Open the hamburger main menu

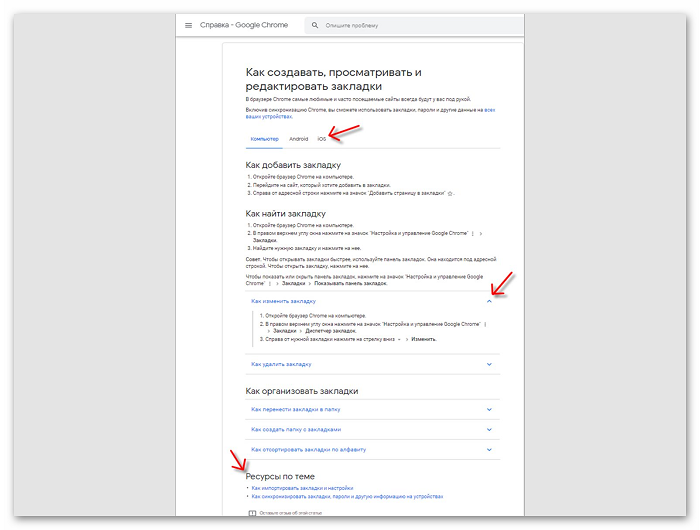[188, 25]
